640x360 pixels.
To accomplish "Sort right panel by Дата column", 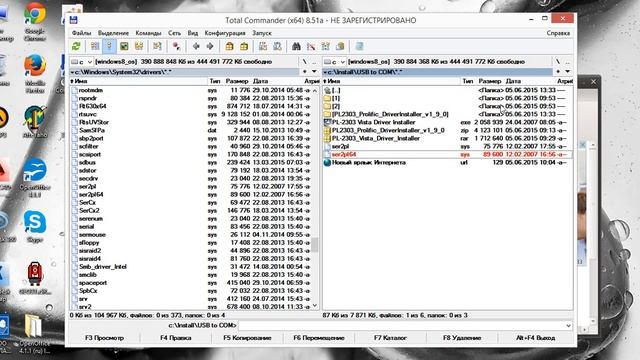I will click(531, 81).
